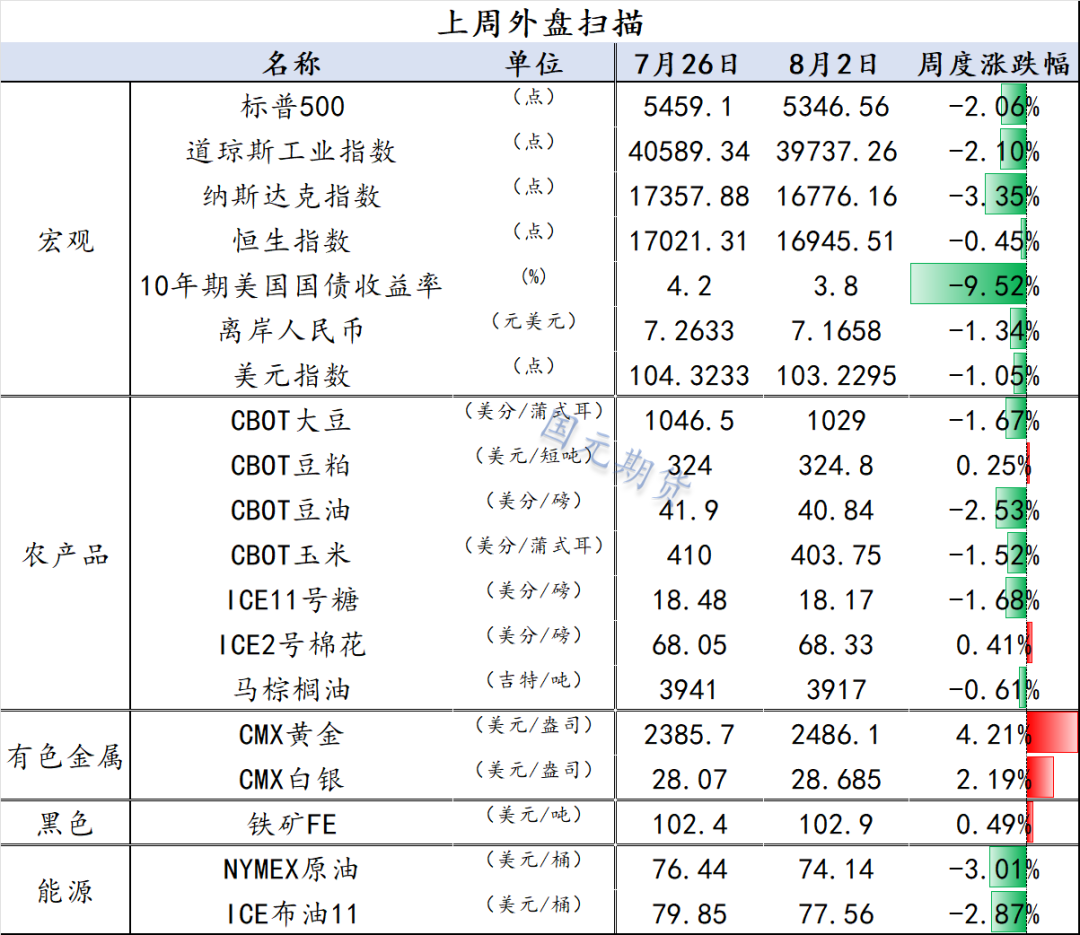Select the value 18.48

(689, 600)
